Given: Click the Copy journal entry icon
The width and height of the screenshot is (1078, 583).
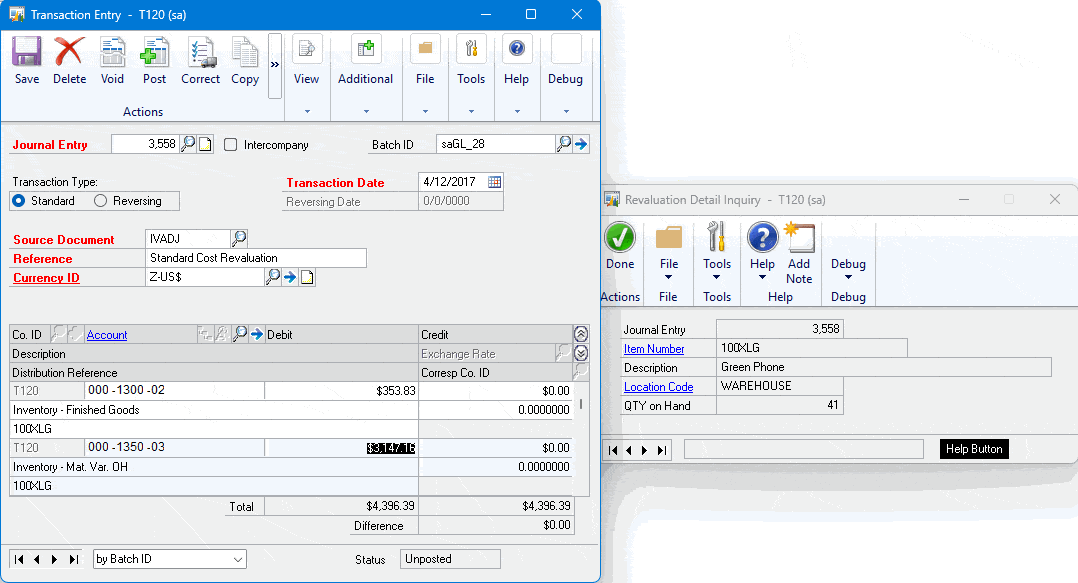Looking at the screenshot, I should (245, 61).
